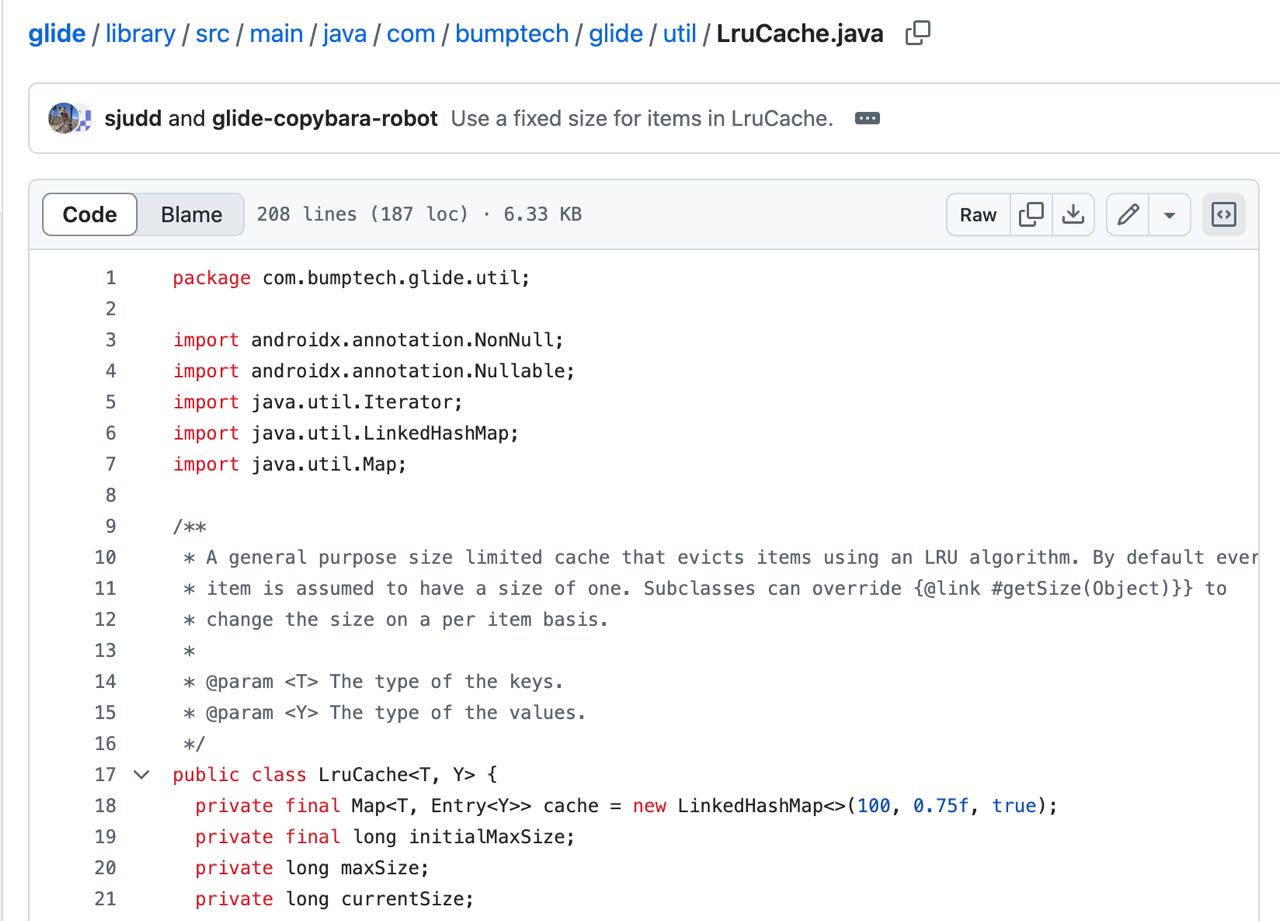Switch to the Blame view tab

pyautogui.click(x=191, y=214)
